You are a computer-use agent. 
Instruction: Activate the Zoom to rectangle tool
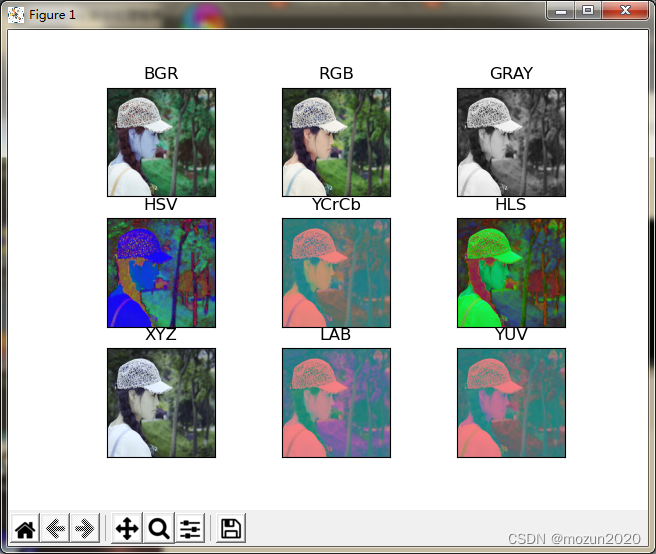point(159,528)
